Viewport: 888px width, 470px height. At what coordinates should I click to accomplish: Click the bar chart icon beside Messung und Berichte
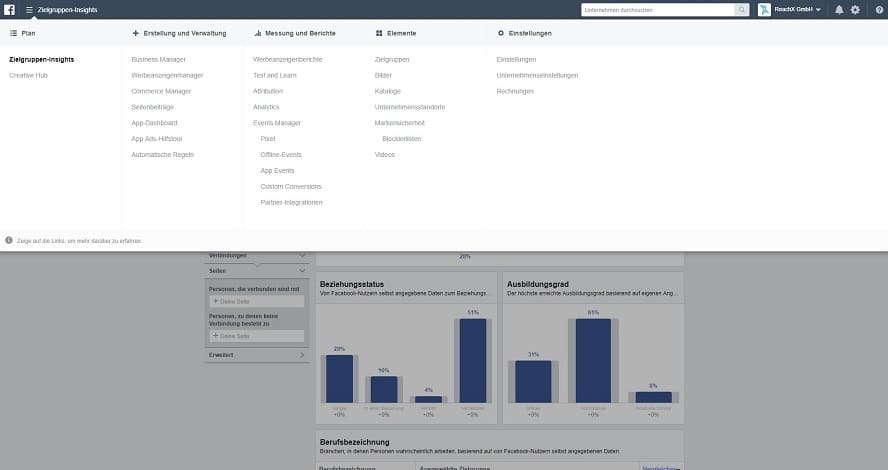258,33
